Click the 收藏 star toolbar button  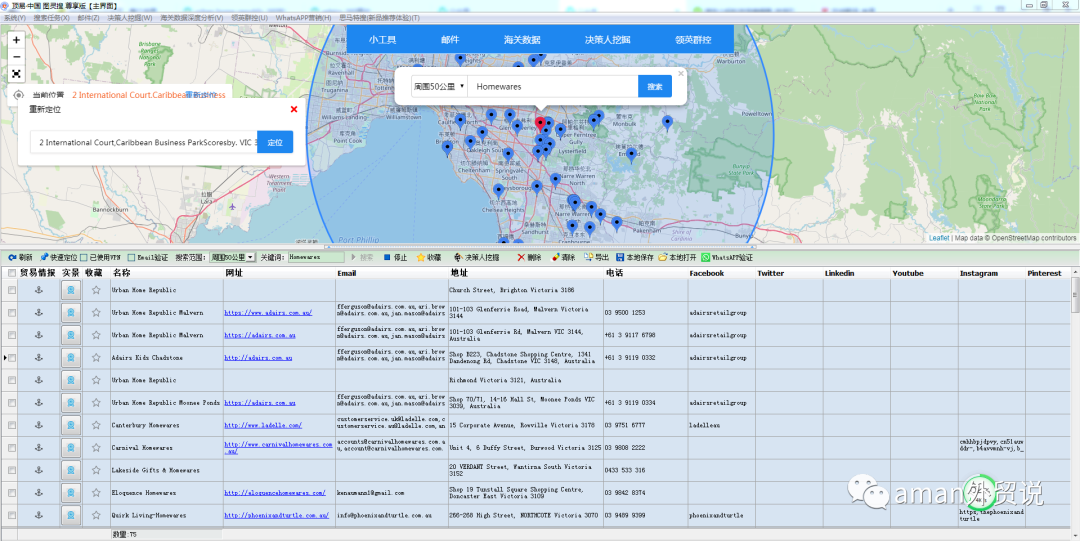[x=428, y=257]
